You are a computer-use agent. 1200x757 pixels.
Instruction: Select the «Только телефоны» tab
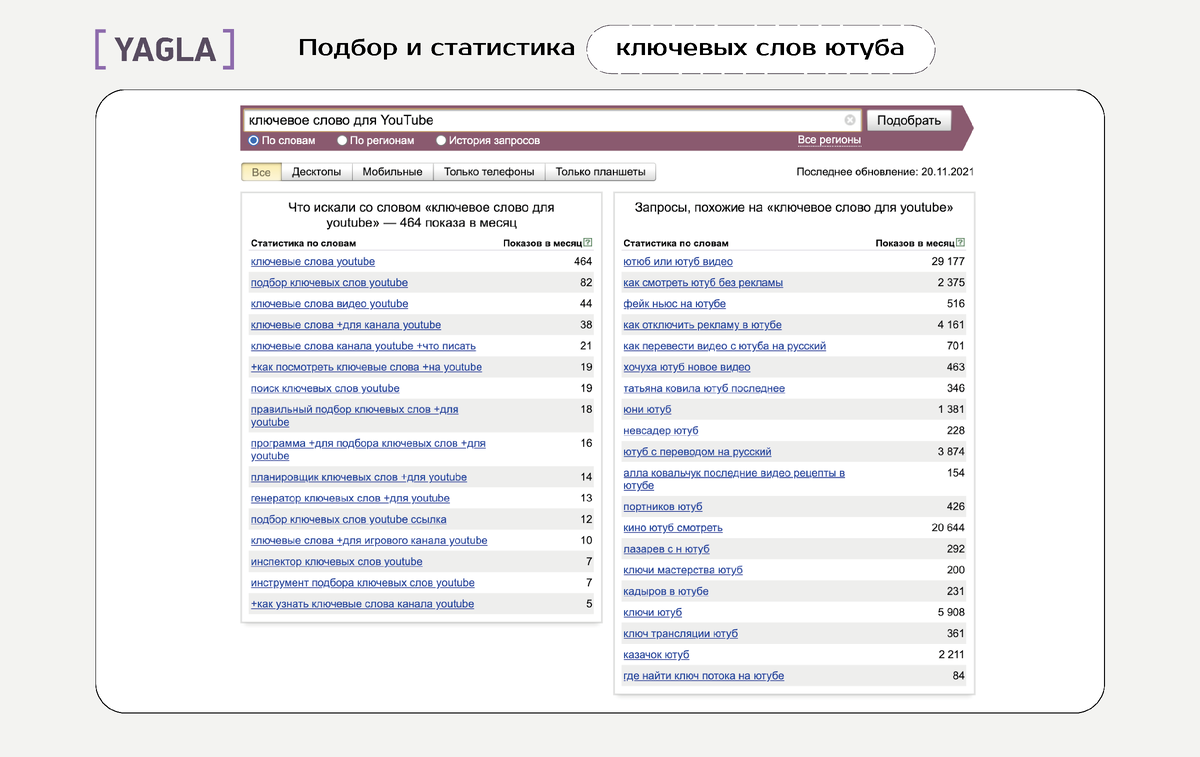coord(487,171)
